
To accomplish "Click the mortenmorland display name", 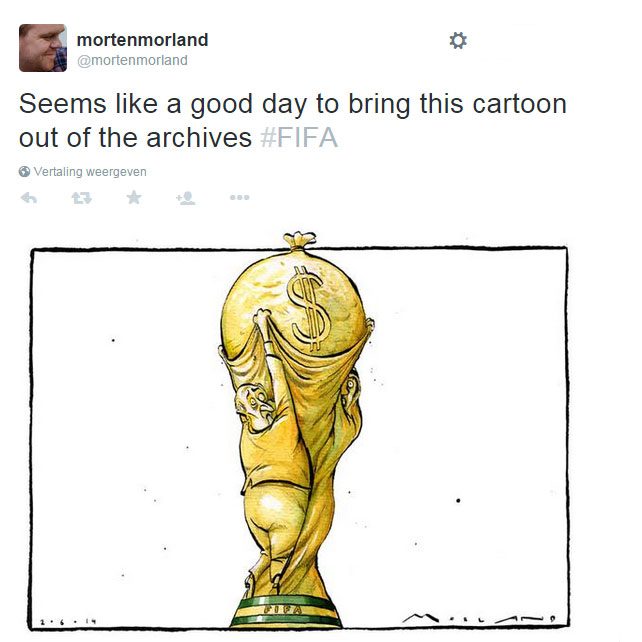I will (x=142, y=40).
